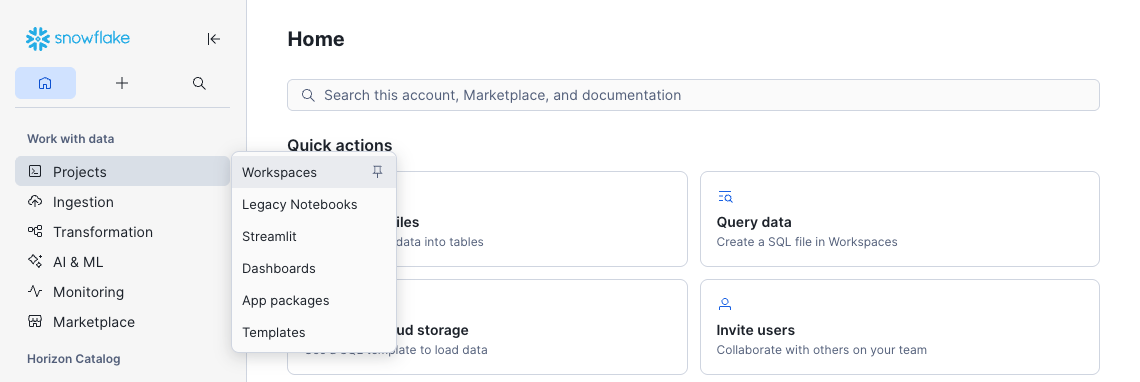Open the Ingestion sidebar item

point(122,202)
